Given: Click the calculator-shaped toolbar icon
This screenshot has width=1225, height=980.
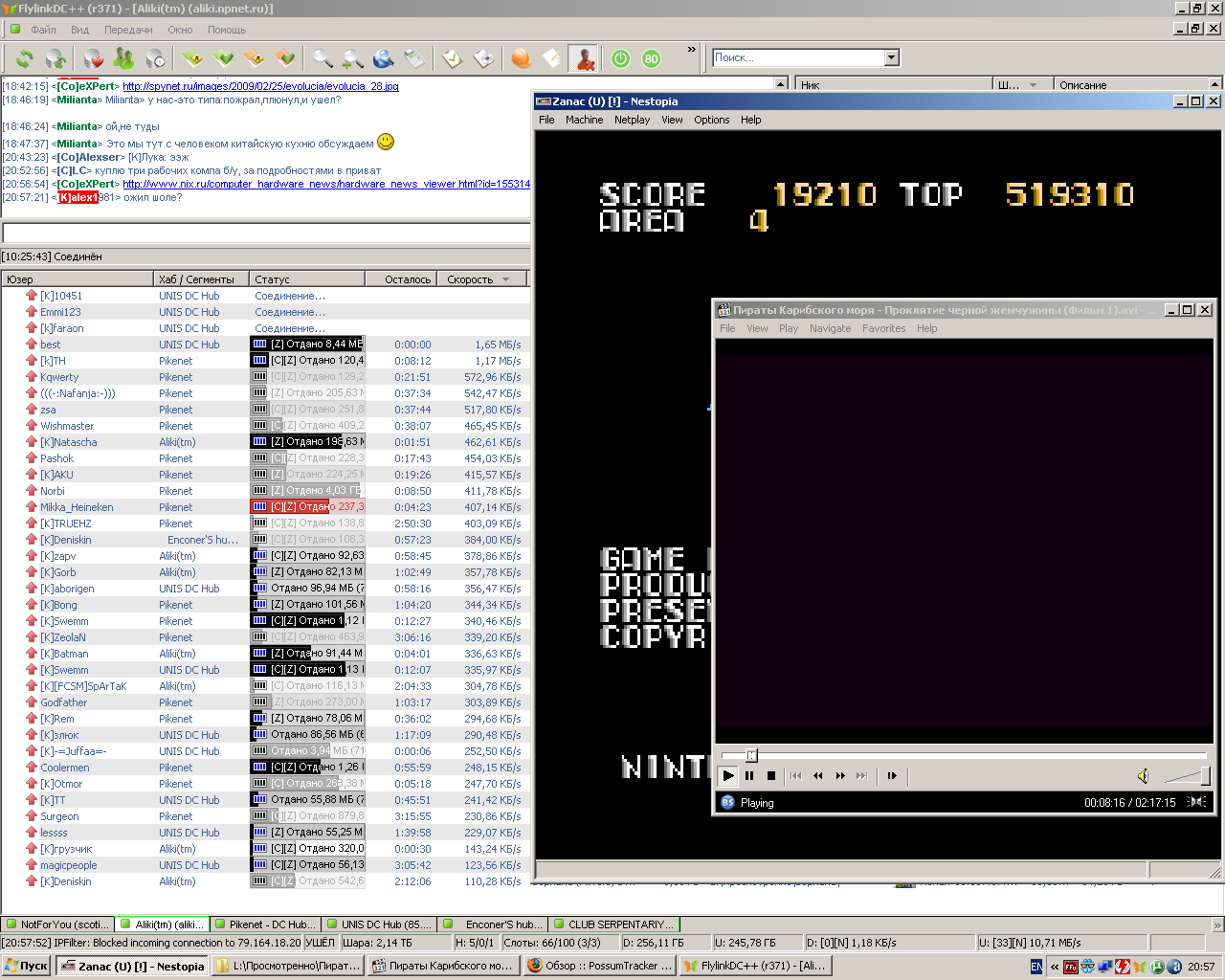Looking at the screenshot, I should 414,59.
